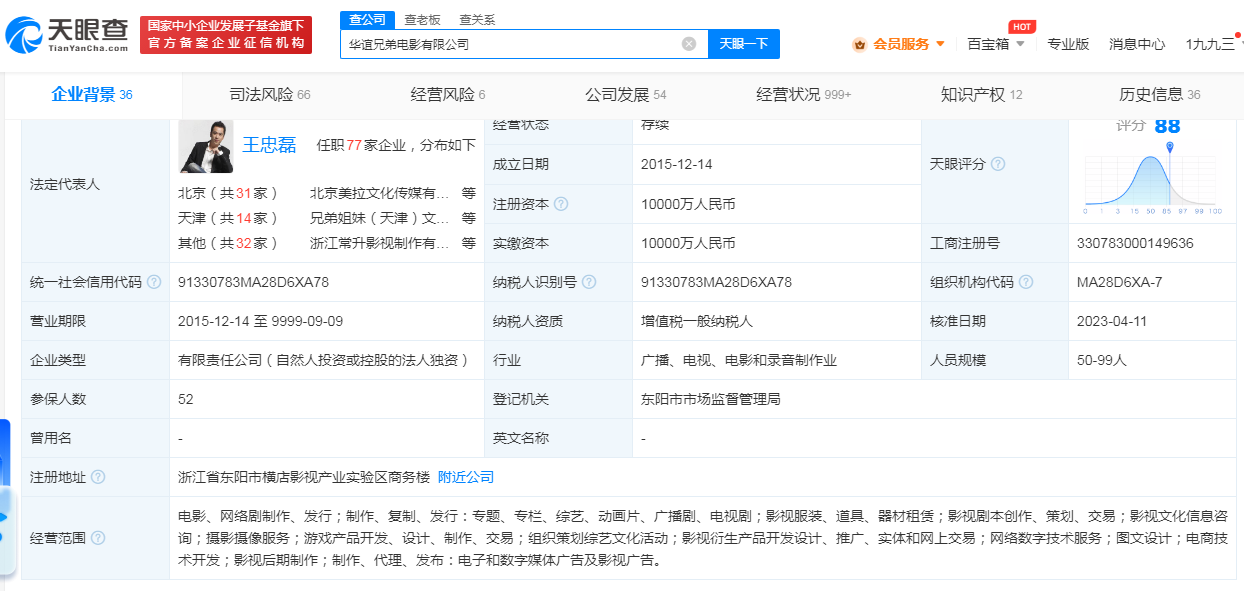1244x591 pixels.
Task: Open the help icon beside 组织机构代码
Action: click(x=1025, y=282)
